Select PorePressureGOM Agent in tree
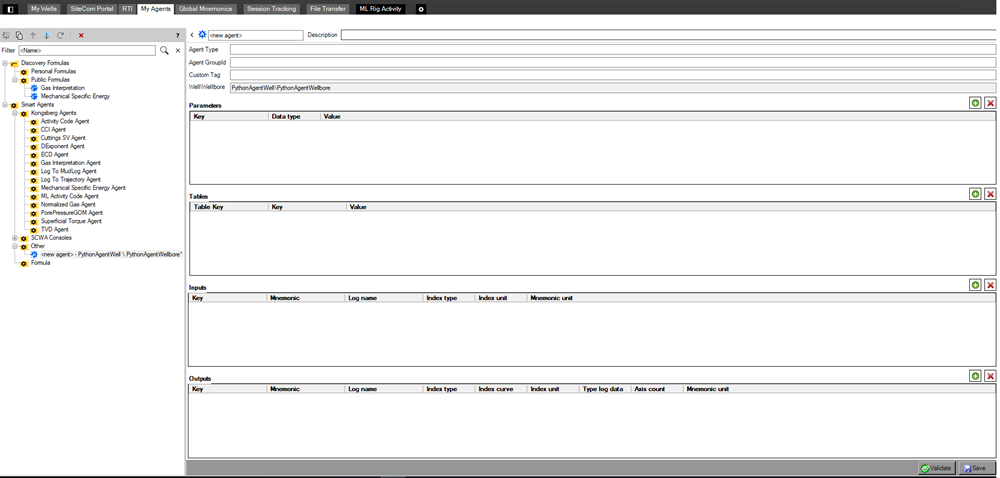 click(x=71, y=213)
